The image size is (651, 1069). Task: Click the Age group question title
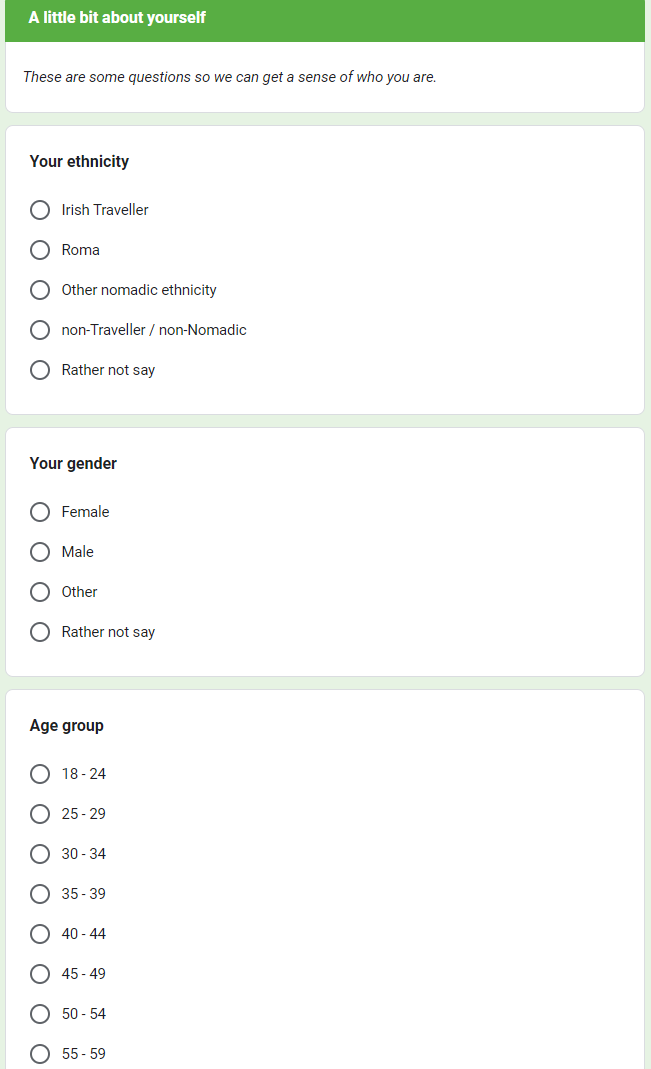coord(67,726)
